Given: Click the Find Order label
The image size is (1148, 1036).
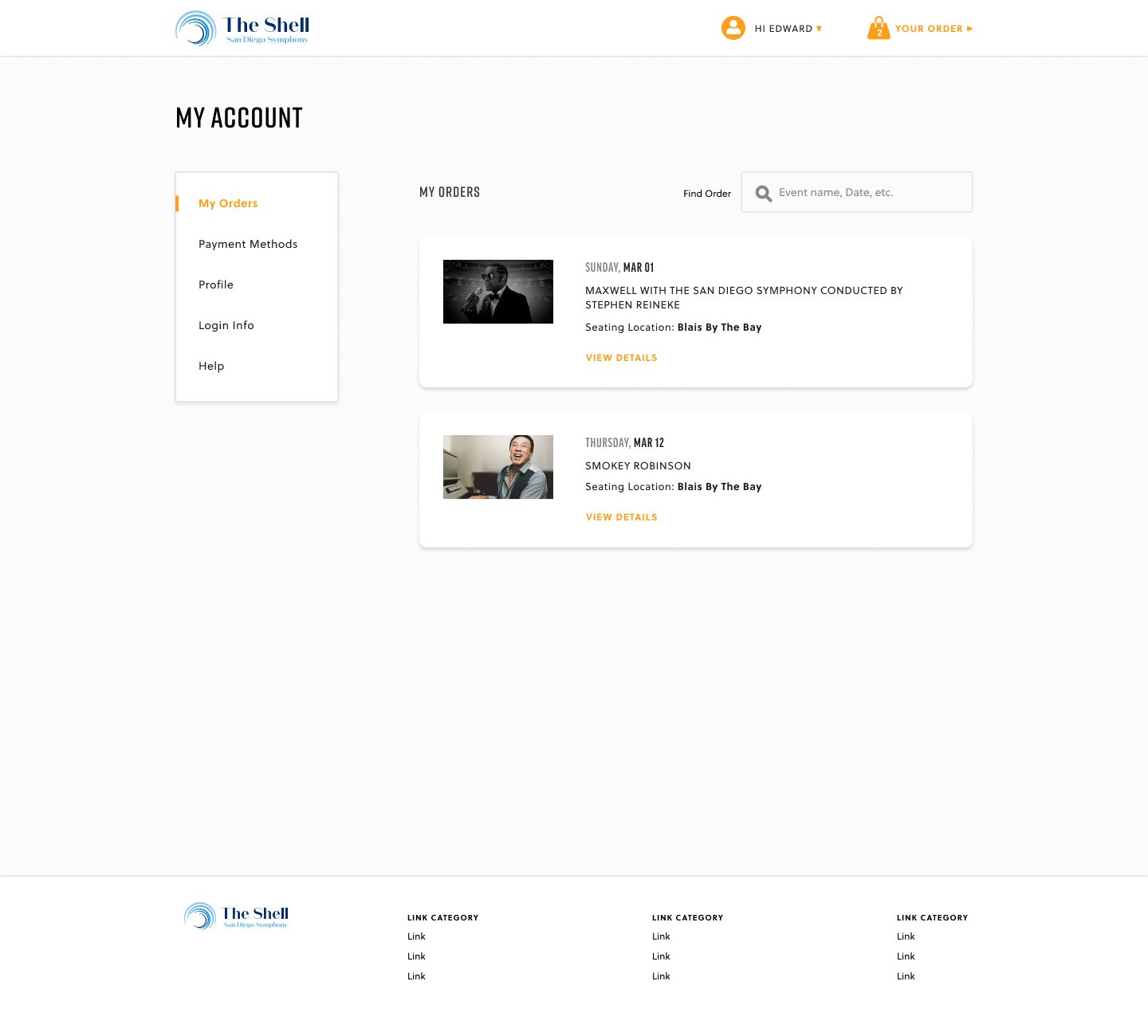Looking at the screenshot, I should coord(707,194).
